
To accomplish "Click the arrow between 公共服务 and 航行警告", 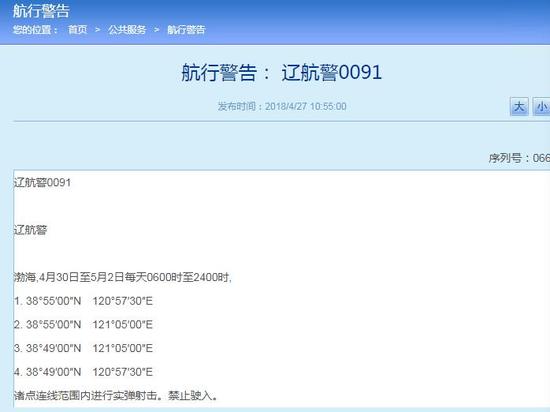I will click(x=156, y=30).
